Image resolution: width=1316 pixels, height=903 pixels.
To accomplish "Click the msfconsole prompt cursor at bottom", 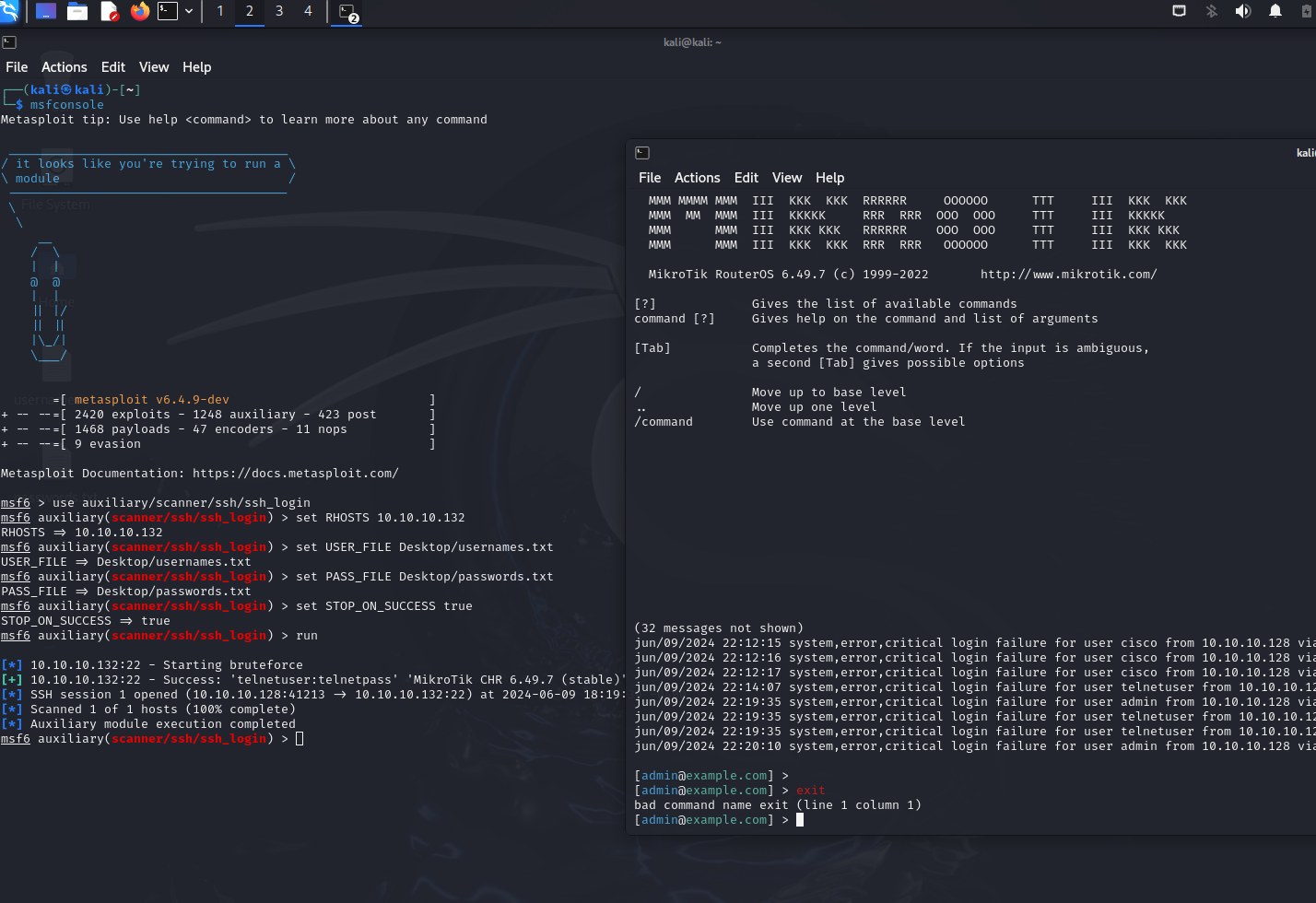I will (300, 739).
